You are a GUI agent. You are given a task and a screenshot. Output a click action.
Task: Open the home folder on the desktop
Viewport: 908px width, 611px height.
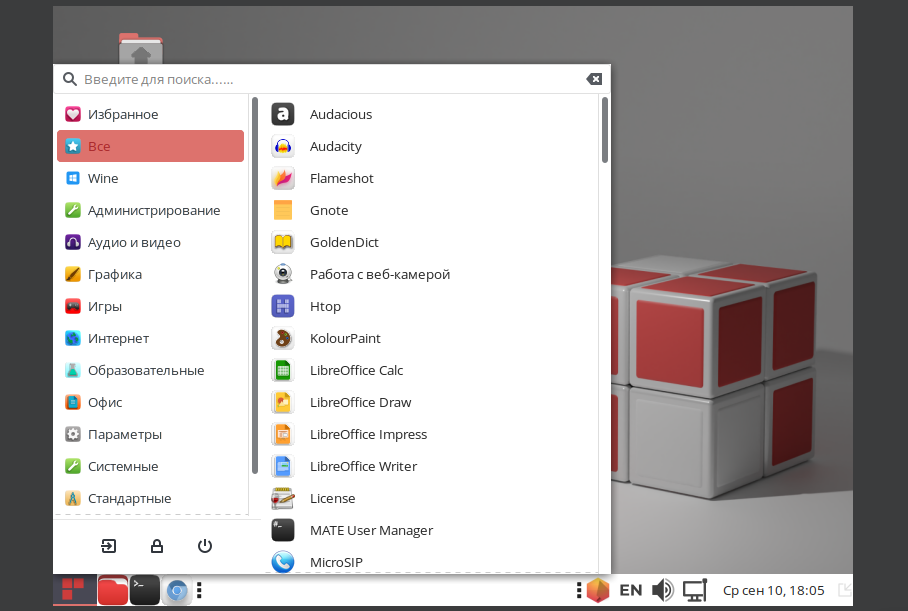[x=141, y=49]
